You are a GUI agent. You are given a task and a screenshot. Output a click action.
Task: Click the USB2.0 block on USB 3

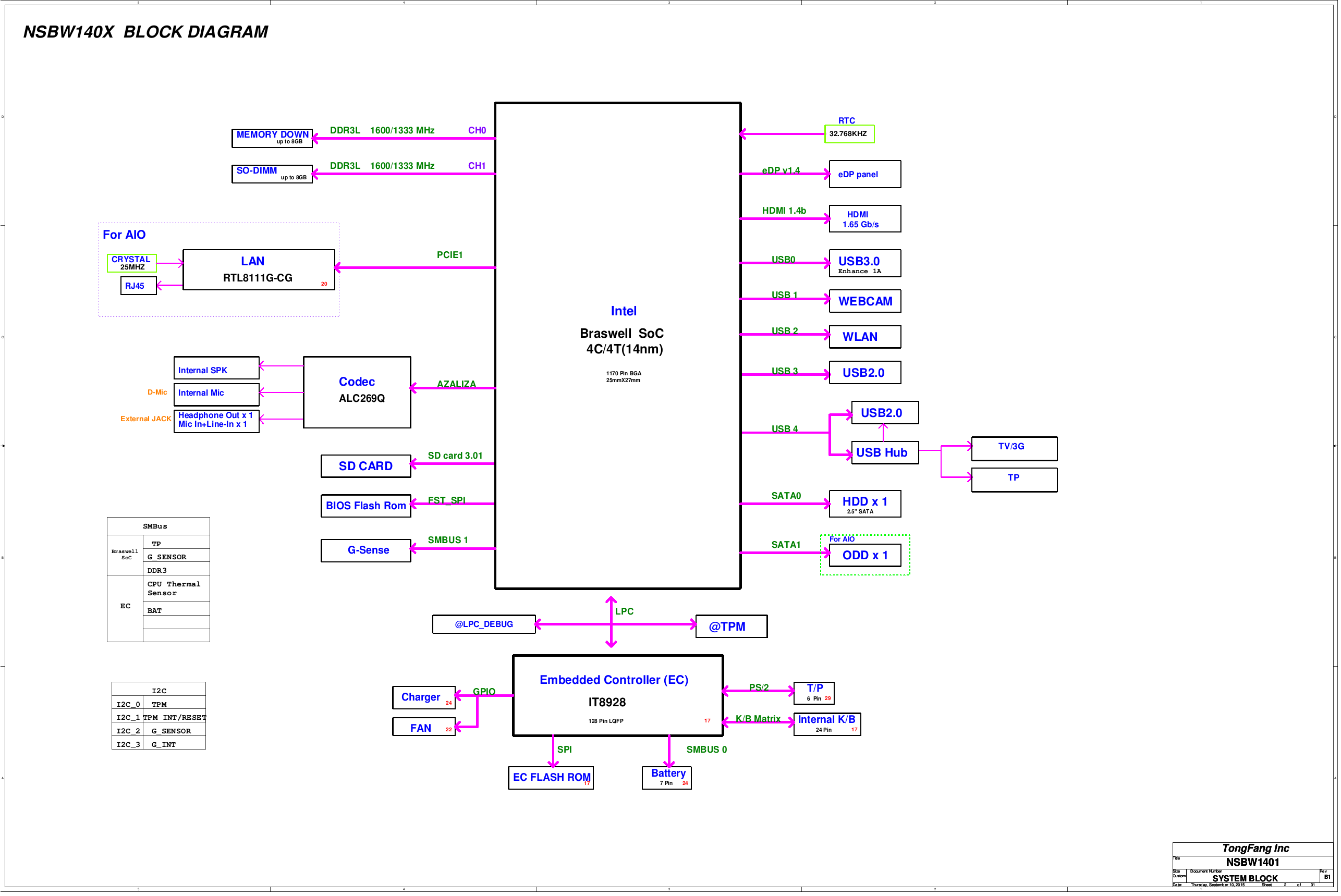click(865, 373)
